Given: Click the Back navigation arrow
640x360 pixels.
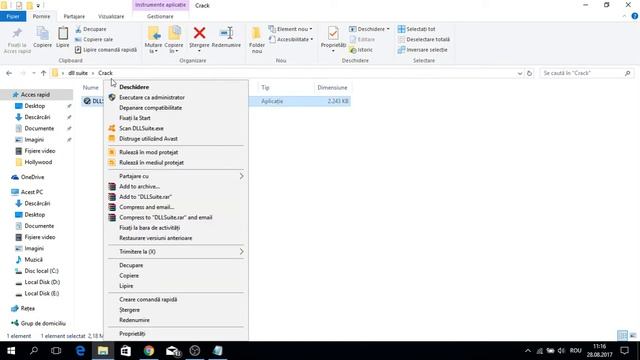Looking at the screenshot, I should (x=9, y=73).
